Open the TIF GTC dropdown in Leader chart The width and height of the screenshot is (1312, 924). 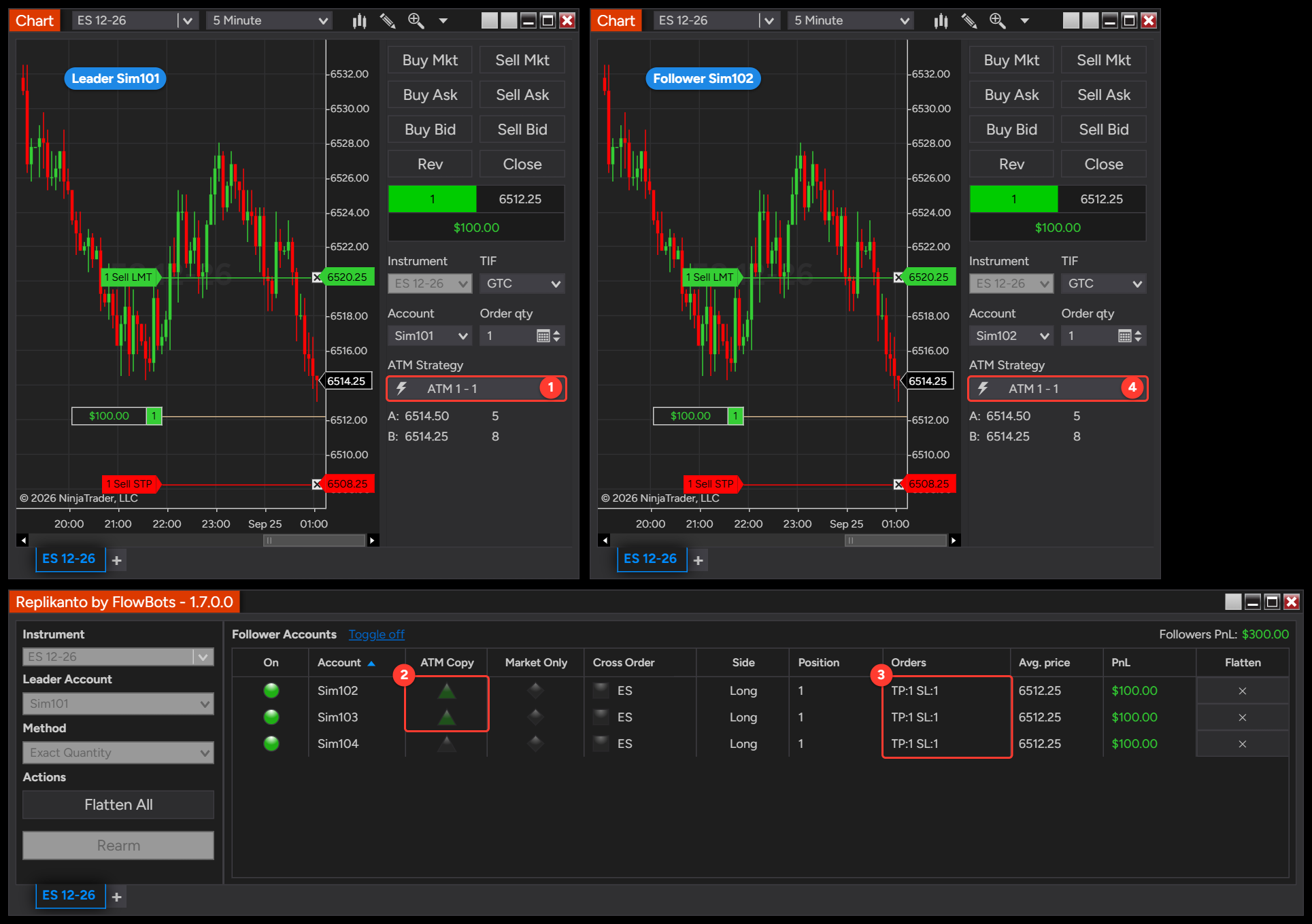tap(522, 284)
